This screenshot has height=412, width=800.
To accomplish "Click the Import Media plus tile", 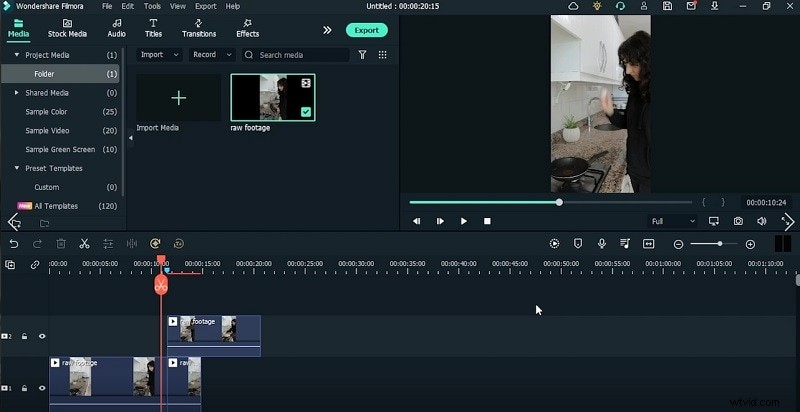I will [179, 98].
